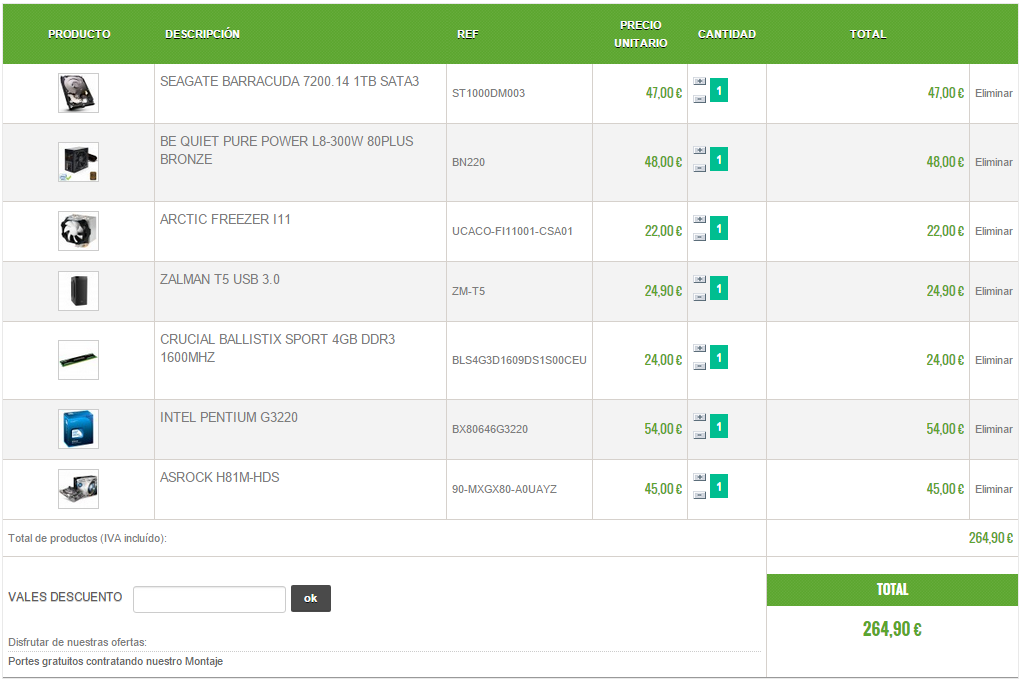Viewport: 1024px width, 682px height.
Task: Increase quantity of Intel Pentium G3220
Action: pos(699,417)
